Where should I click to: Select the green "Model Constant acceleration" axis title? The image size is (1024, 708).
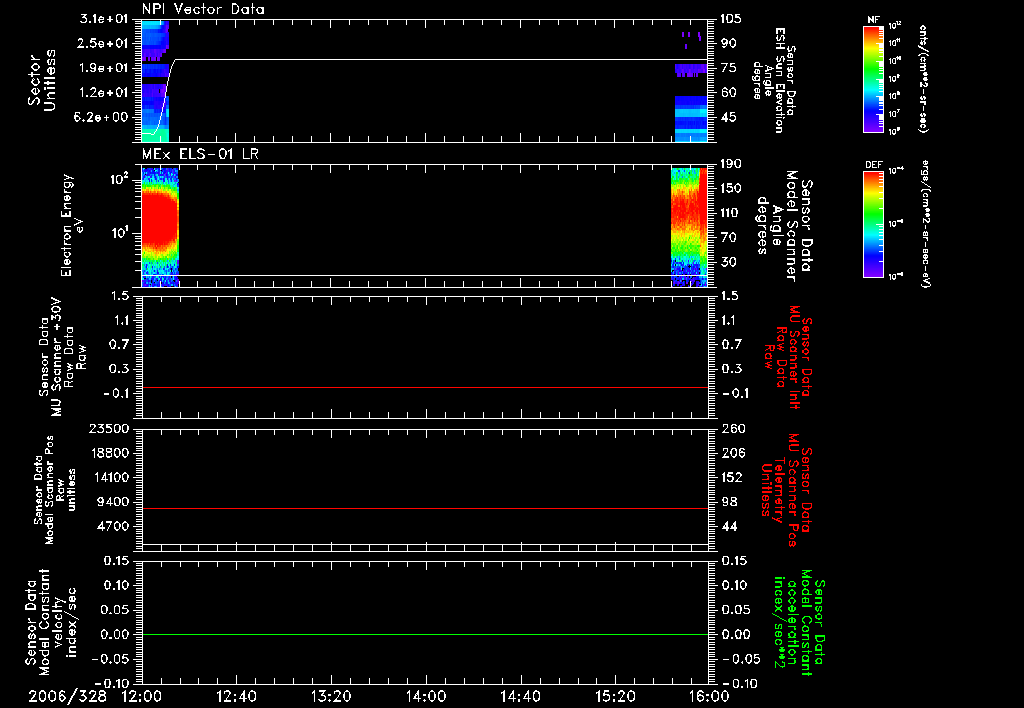pyautogui.click(x=799, y=622)
